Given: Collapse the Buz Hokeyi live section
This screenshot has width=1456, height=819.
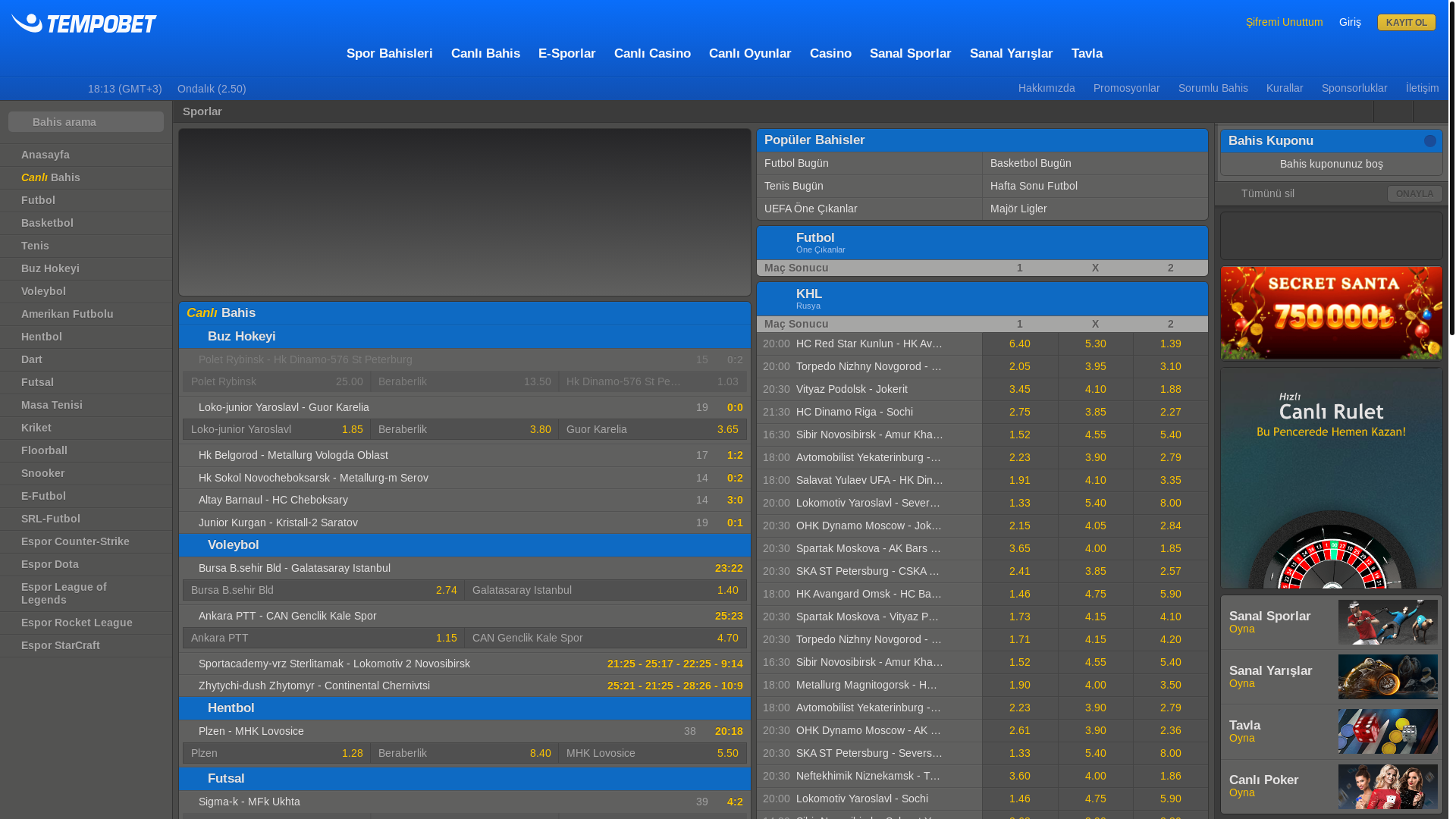Looking at the screenshot, I should [x=465, y=337].
